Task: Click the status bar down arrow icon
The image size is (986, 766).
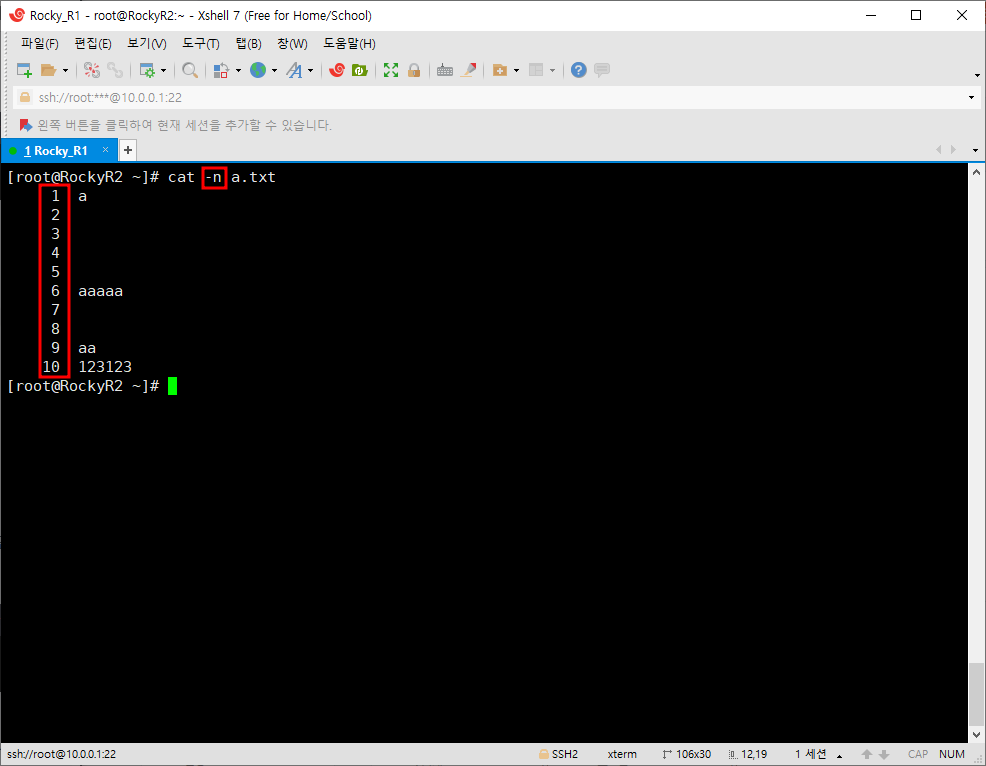Action: (x=884, y=755)
